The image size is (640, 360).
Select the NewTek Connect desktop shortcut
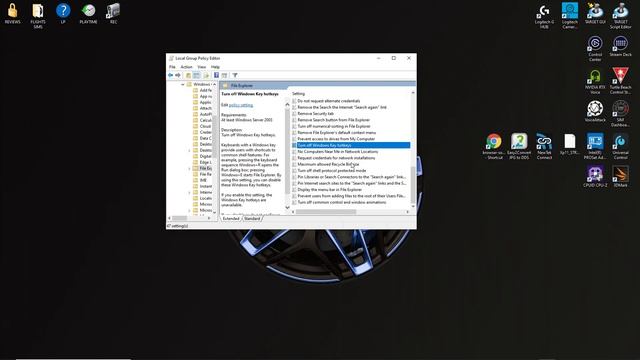[544, 147]
